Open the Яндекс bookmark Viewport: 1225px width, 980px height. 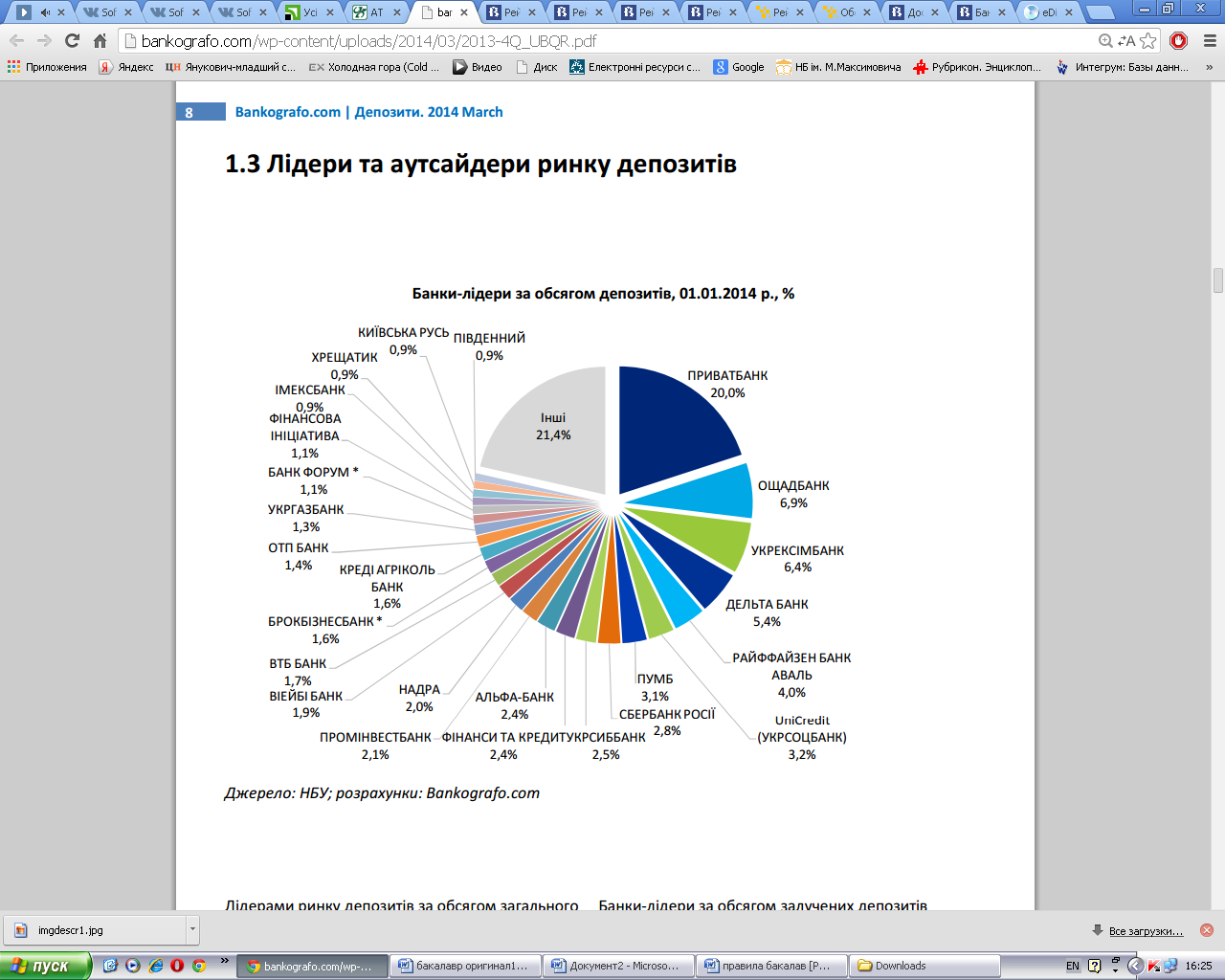tap(126, 67)
